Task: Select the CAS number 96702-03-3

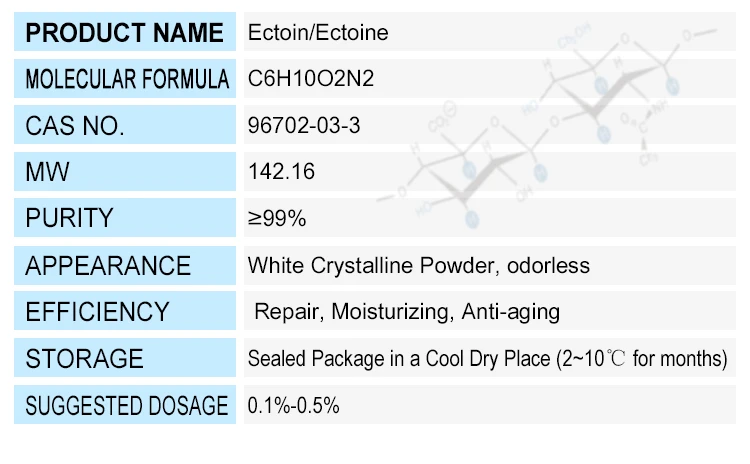Action: pyautogui.click(x=297, y=126)
